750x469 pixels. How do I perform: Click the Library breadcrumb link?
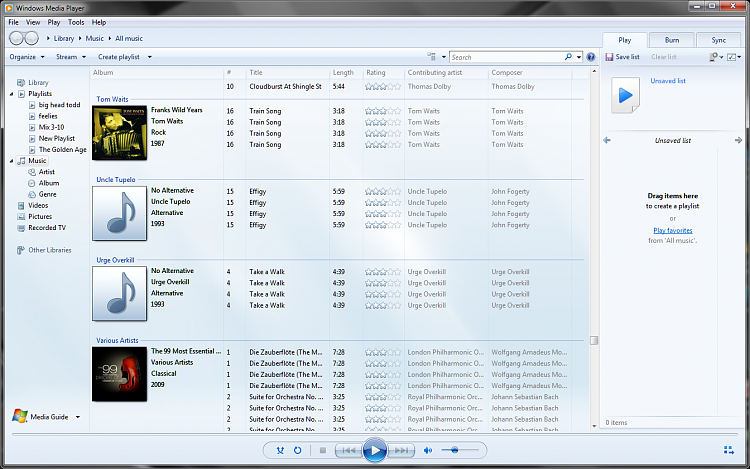point(64,38)
